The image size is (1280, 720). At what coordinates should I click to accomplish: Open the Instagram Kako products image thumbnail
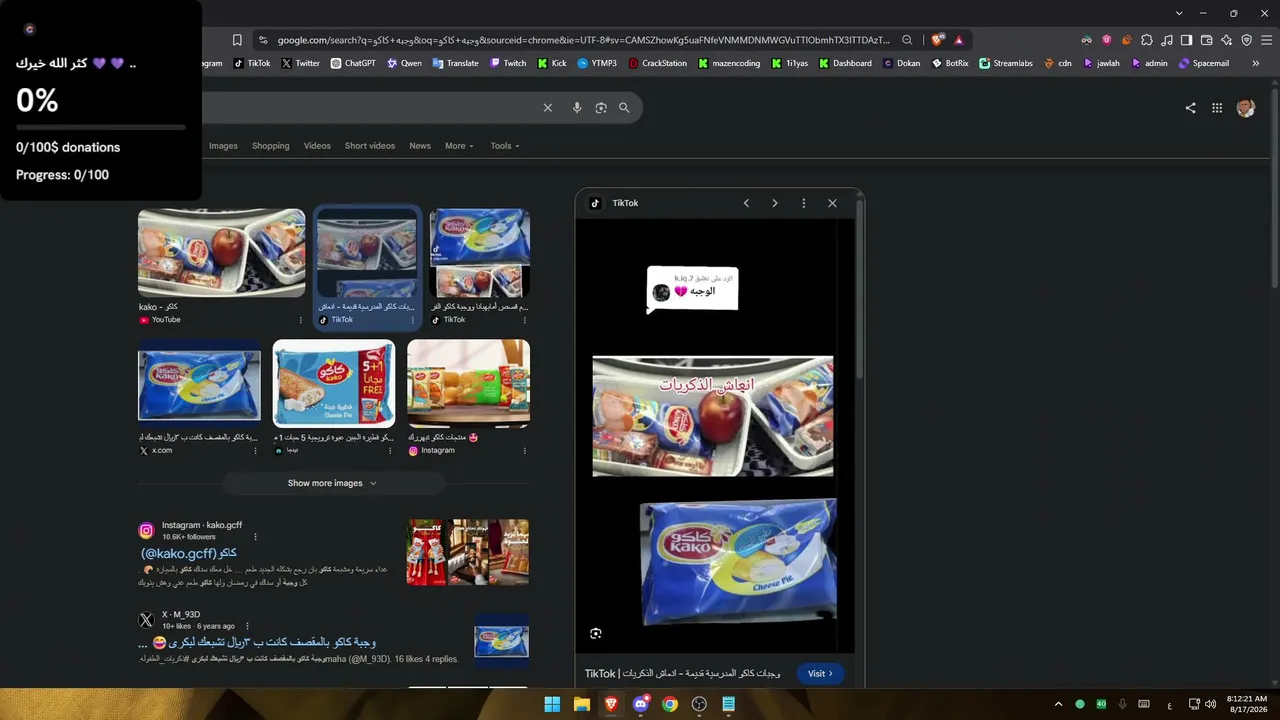point(468,384)
